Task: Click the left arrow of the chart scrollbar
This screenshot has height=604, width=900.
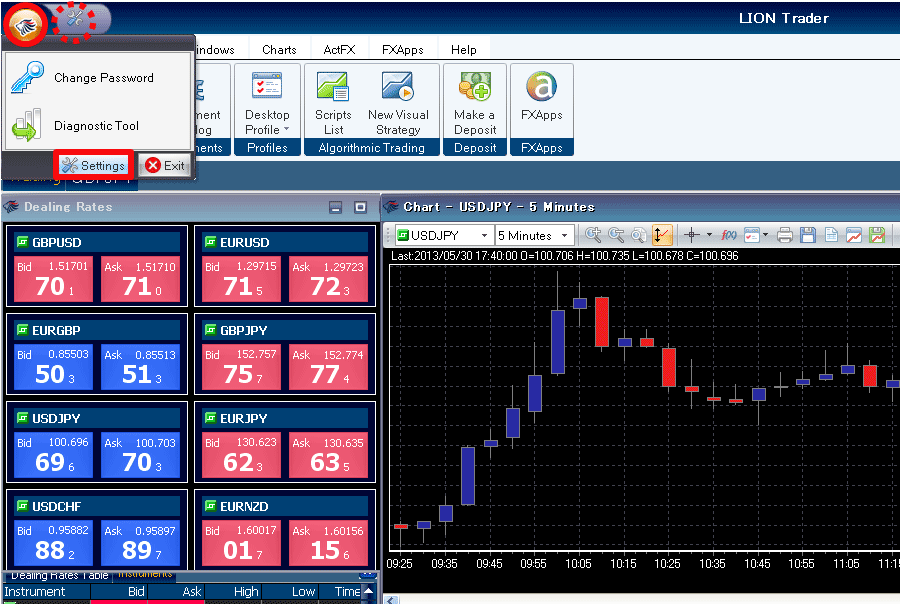Action: pos(391,599)
